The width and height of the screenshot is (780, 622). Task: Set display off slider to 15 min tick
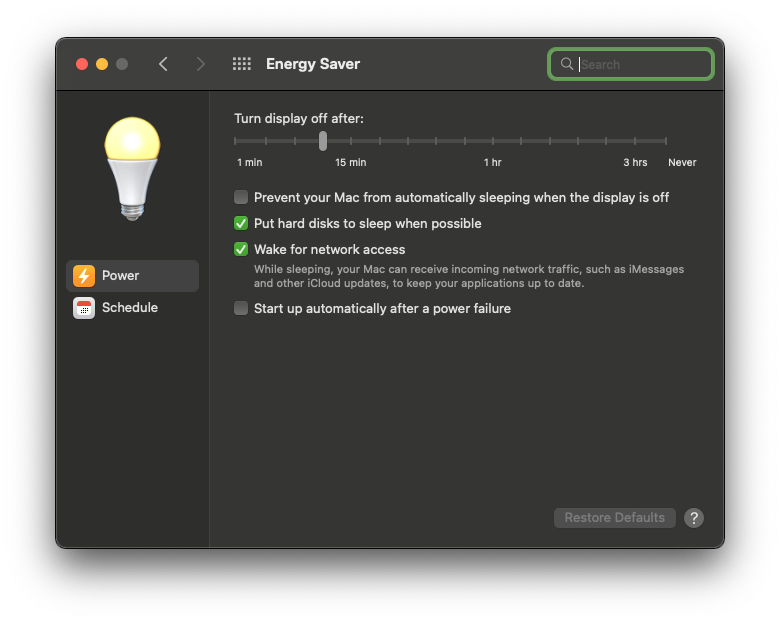pyautogui.click(x=351, y=141)
